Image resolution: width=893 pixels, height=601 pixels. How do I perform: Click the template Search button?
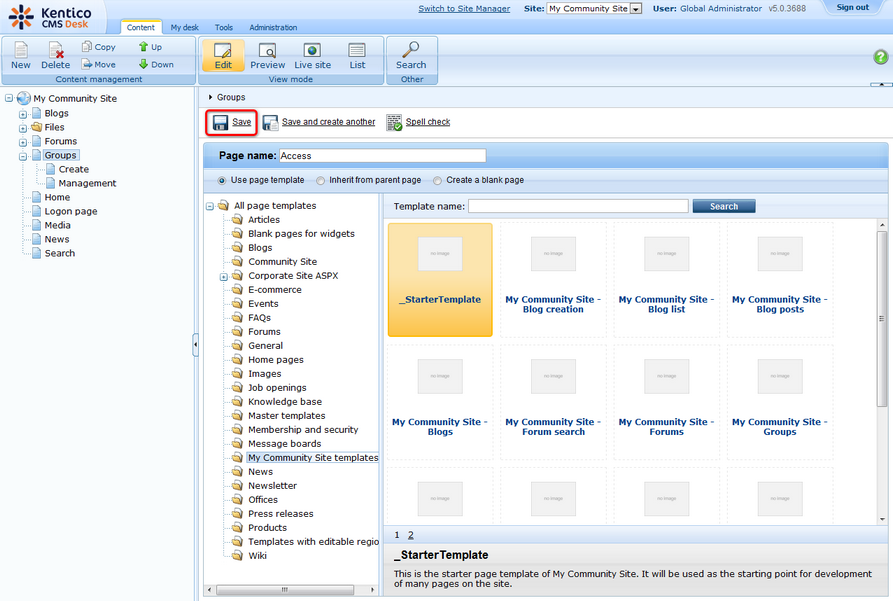point(724,206)
